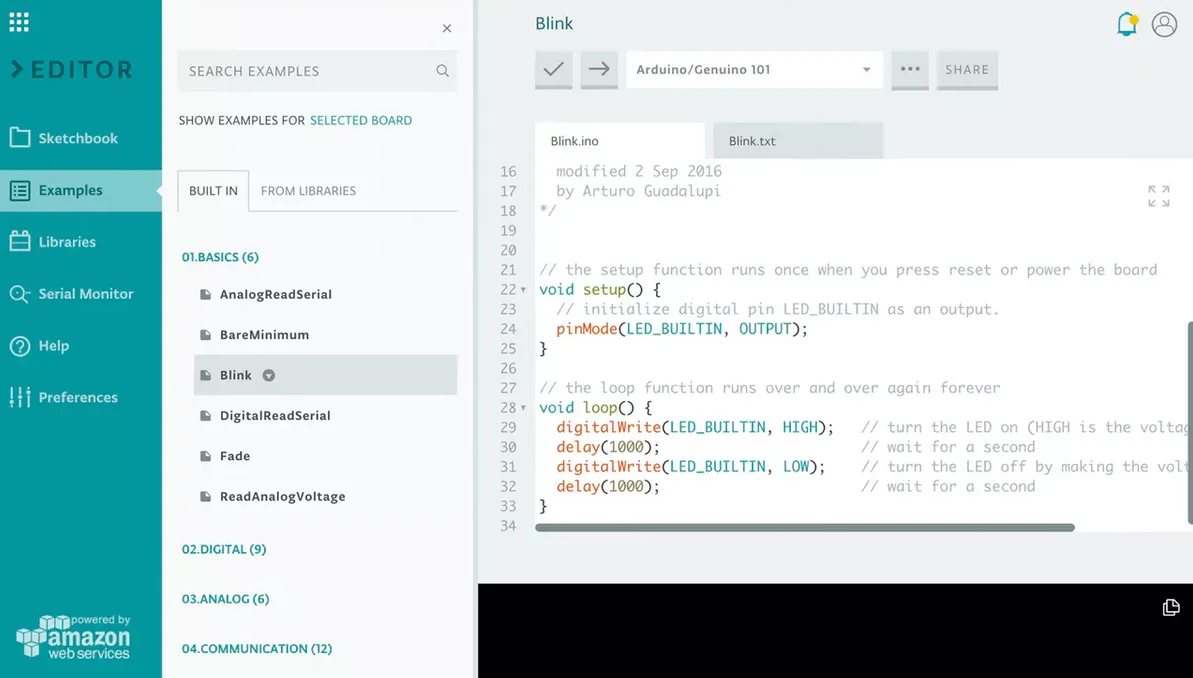The width and height of the screenshot is (1193, 678).
Task: Click the BareMinimum file icon
Action: pos(205,335)
